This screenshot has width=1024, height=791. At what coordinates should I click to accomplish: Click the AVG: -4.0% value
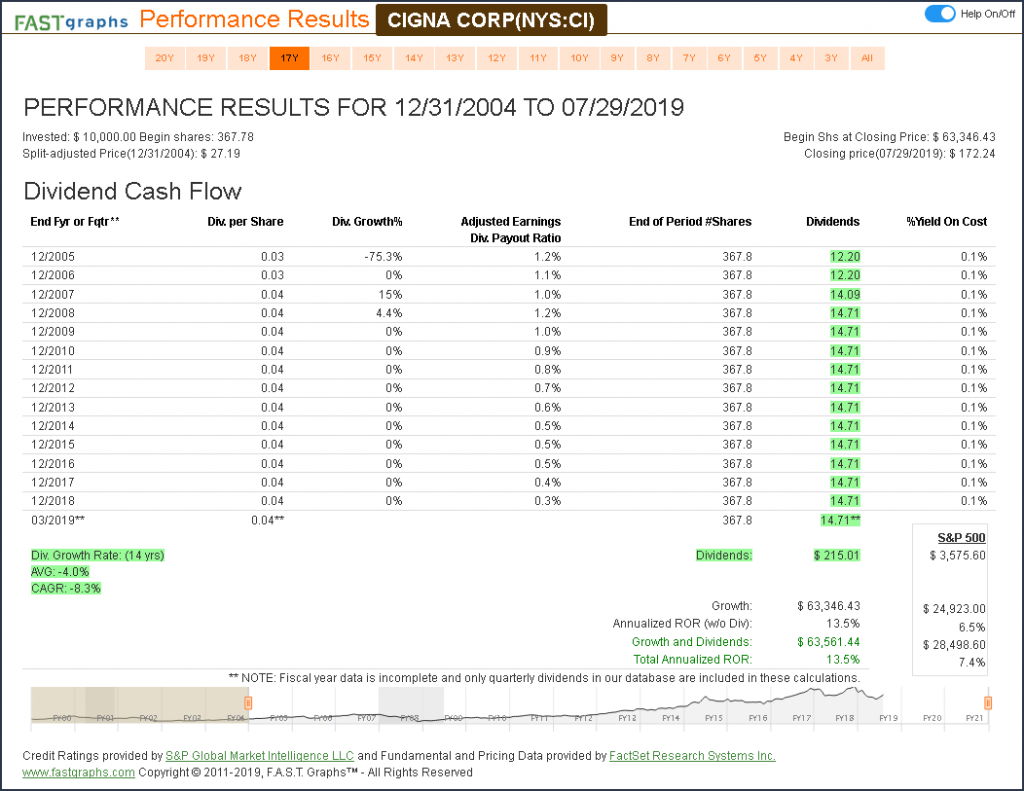[60, 572]
